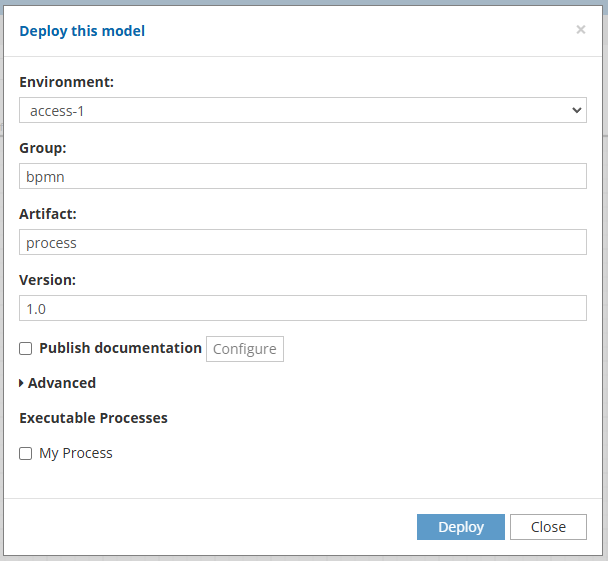The image size is (608, 561).
Task: Close the dialog using the Close button
Action: pos(548,527)
